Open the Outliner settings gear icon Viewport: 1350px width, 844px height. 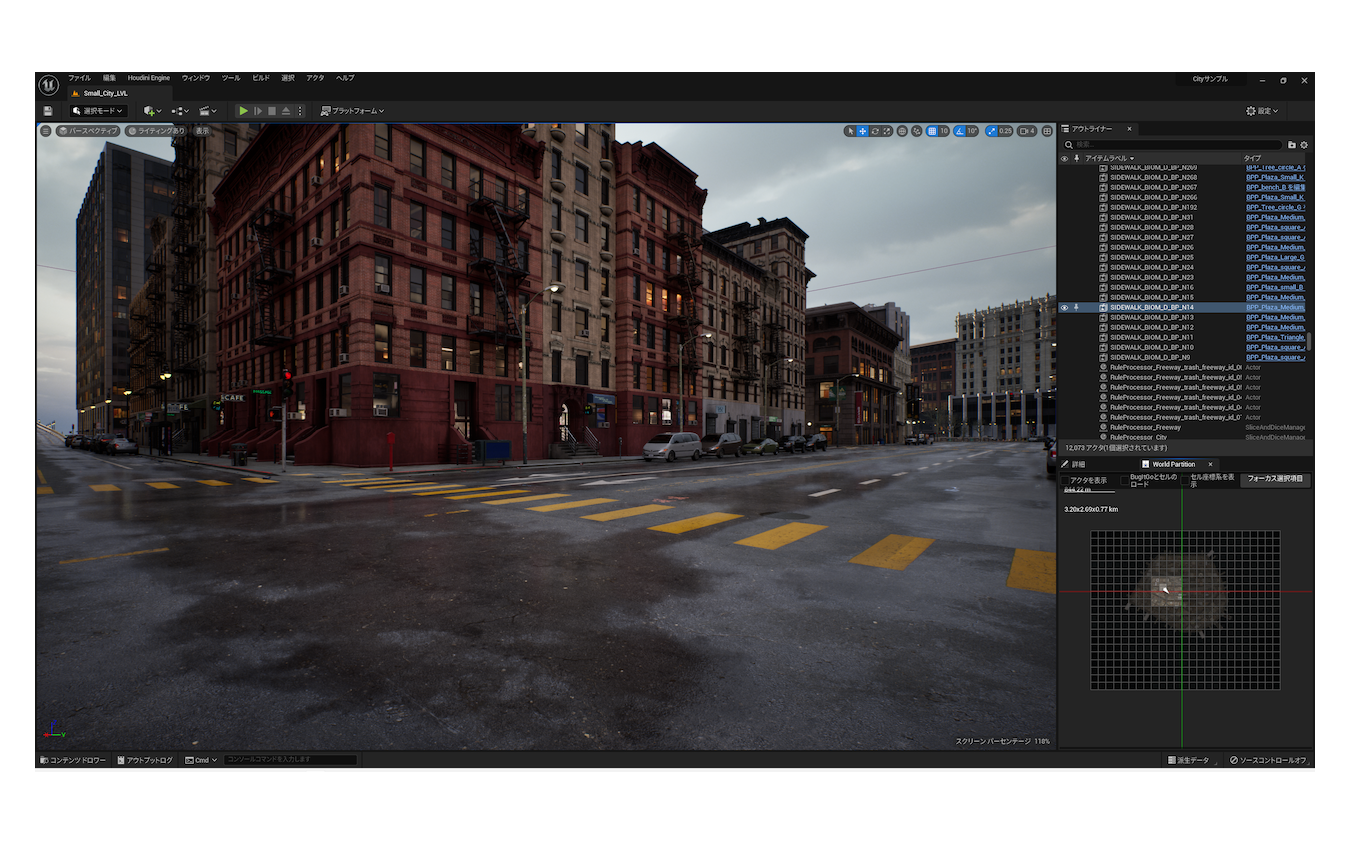1304,145
